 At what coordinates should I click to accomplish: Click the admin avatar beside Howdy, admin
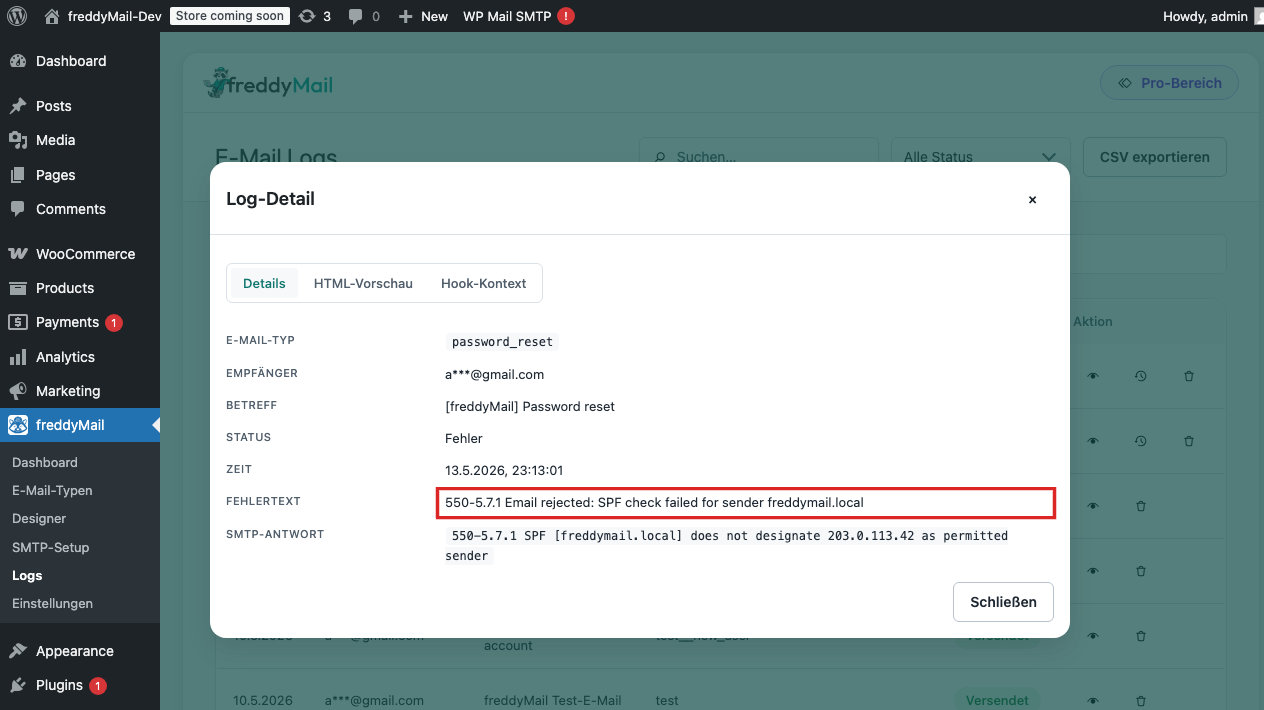pyautogui.click(x=1259, y=16)
